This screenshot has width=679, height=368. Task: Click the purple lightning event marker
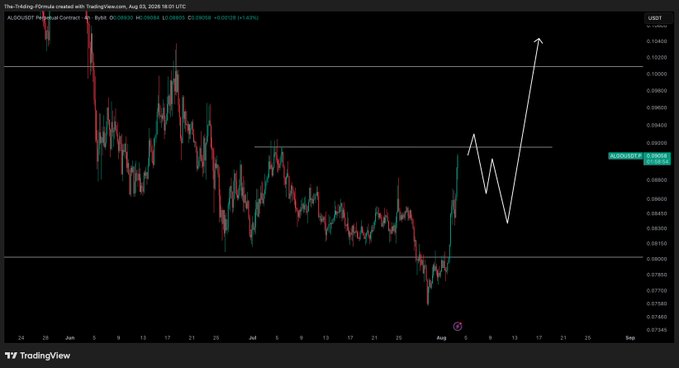pyautogui.click(x=457, y=326)
